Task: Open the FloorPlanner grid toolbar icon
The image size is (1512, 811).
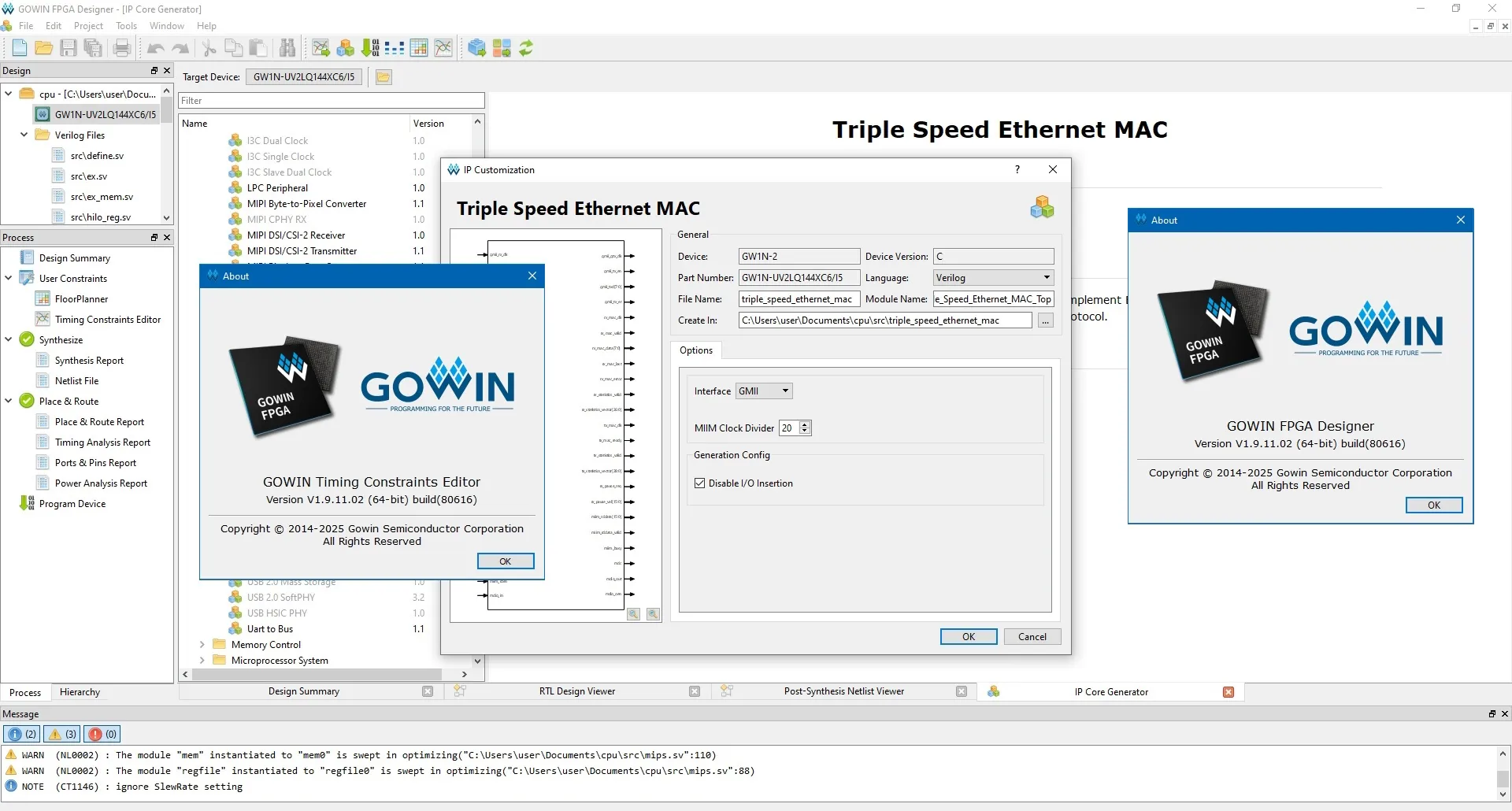Action: tap(419, 48)
